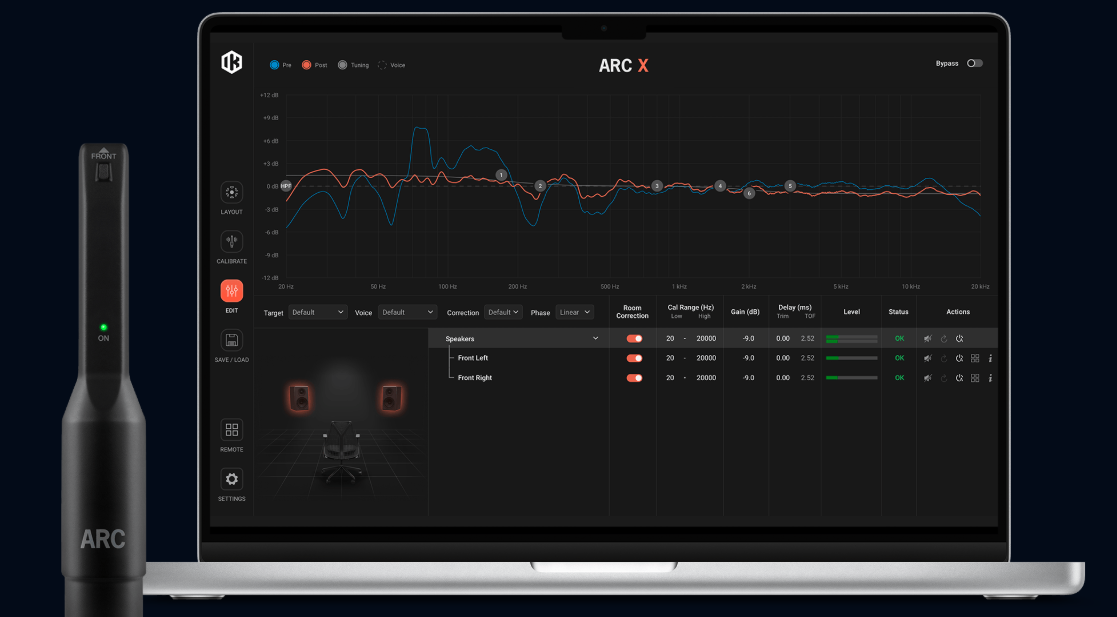Open the Target dropdown
Screen dimensions: 1117x617
(318, 313)
